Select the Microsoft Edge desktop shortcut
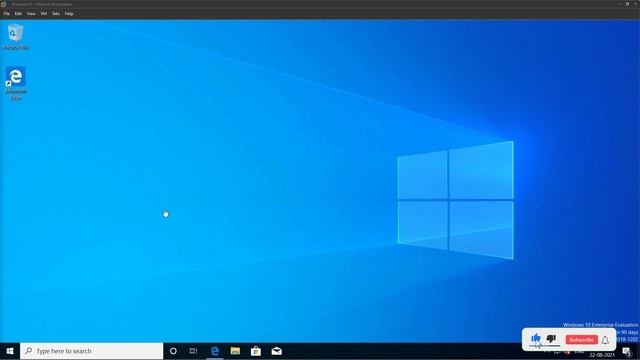 pyautogui.click(x=16, y=84)
